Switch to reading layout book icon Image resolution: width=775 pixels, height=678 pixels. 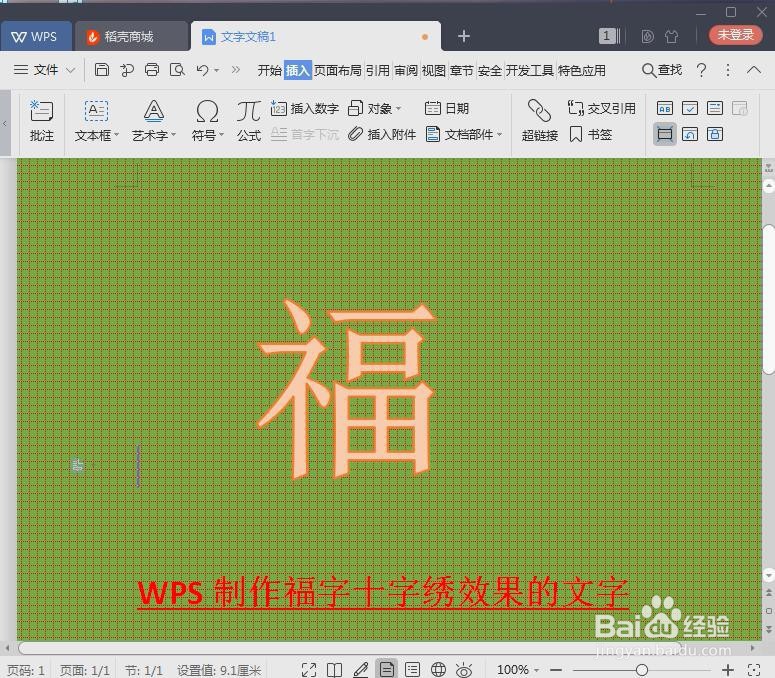[x=335, y=670]
